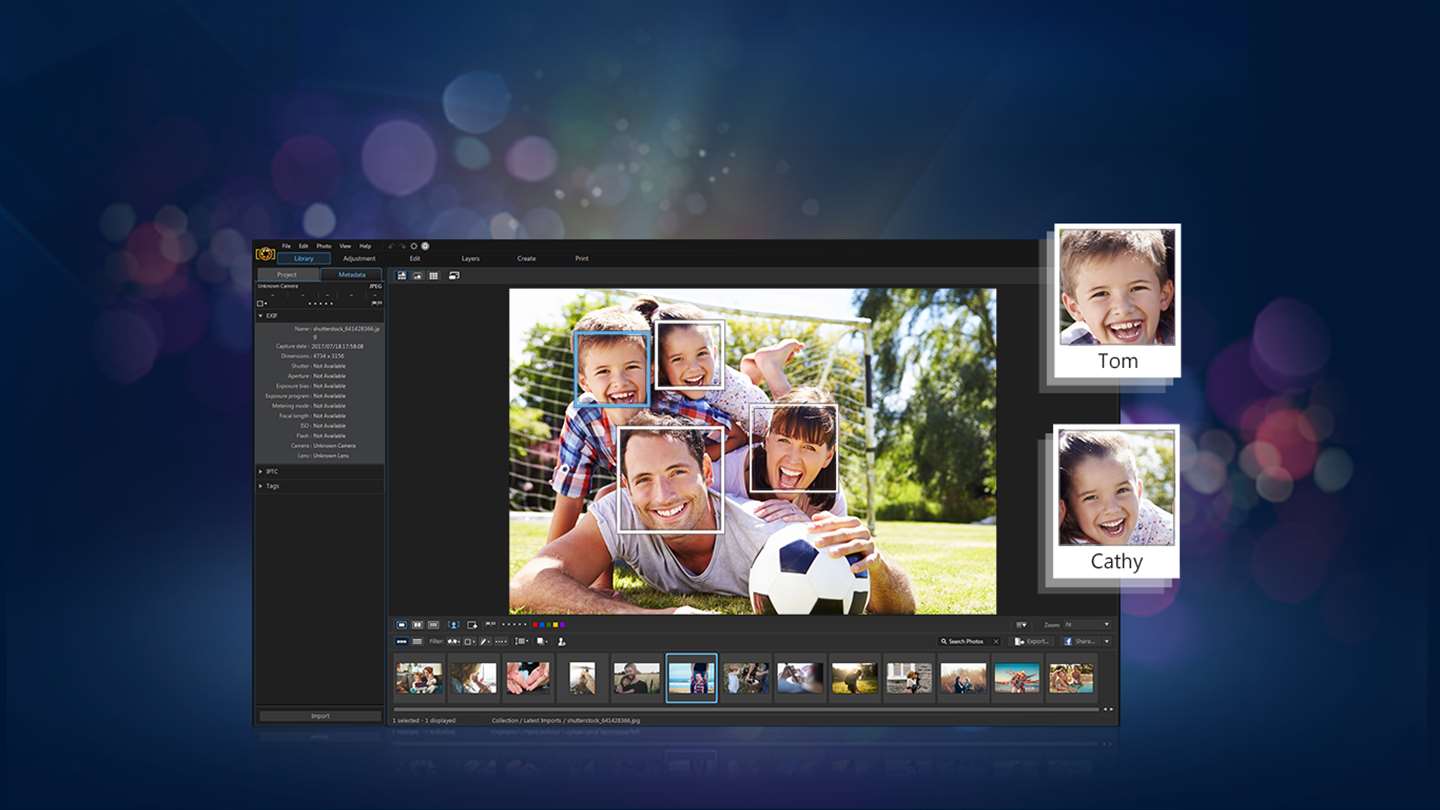Click the Import button
Screen dimensions: 1440x810
tap(320, 716)
